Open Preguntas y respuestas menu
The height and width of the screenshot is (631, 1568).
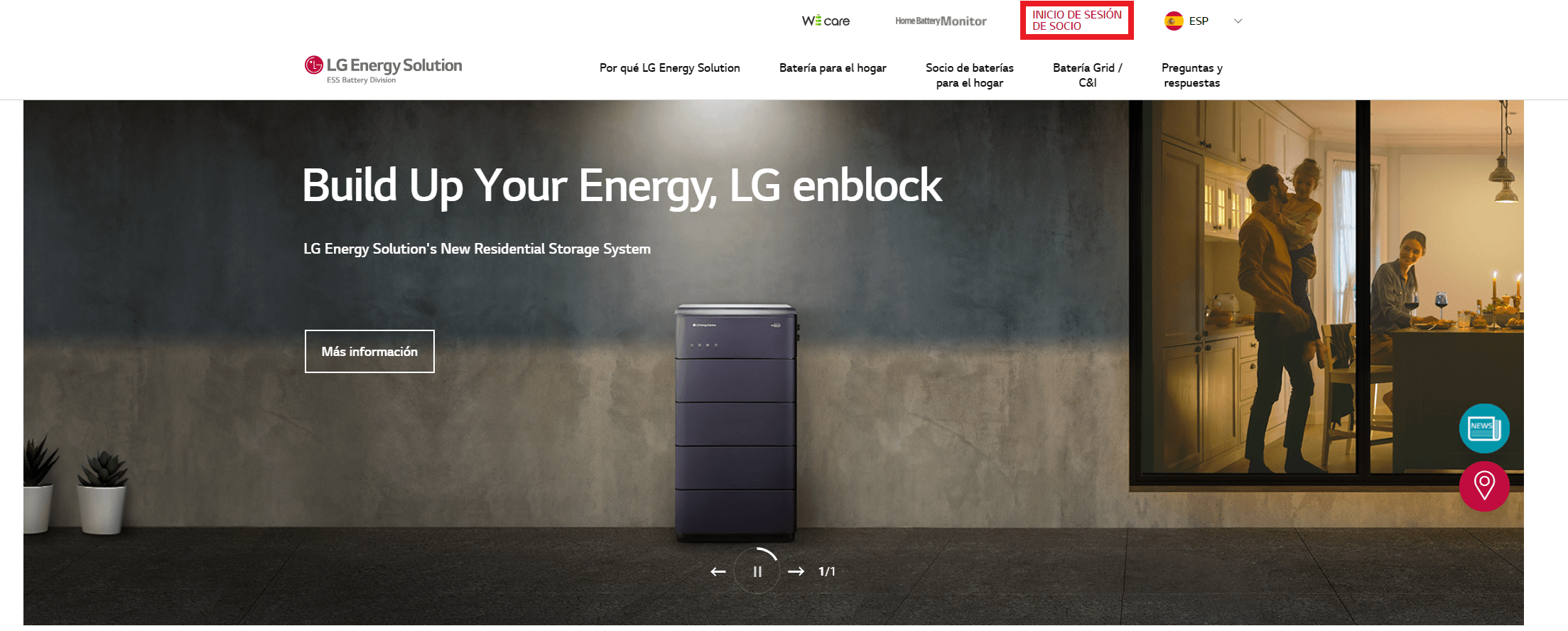[1192, 75]
